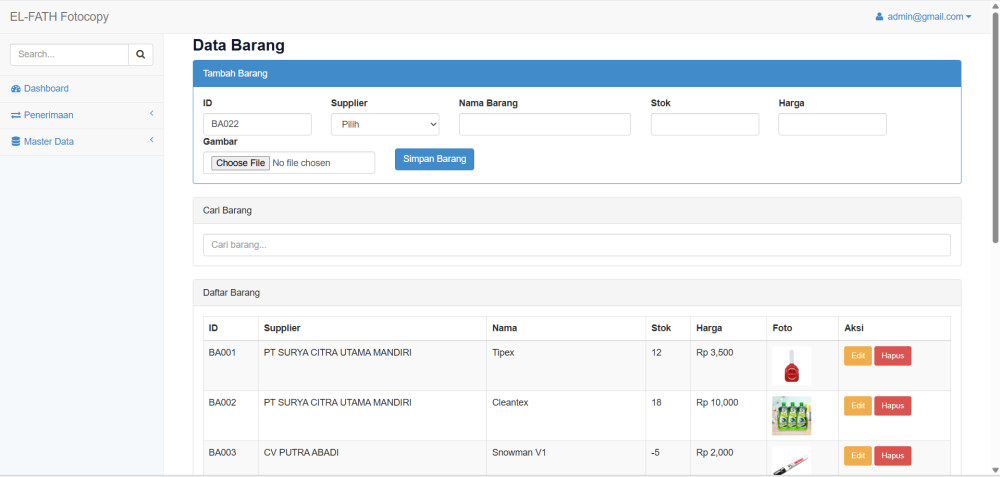Edit the Tipex item BA001
The height and width of the screenshot is (477, 1000).
[857, 356]
